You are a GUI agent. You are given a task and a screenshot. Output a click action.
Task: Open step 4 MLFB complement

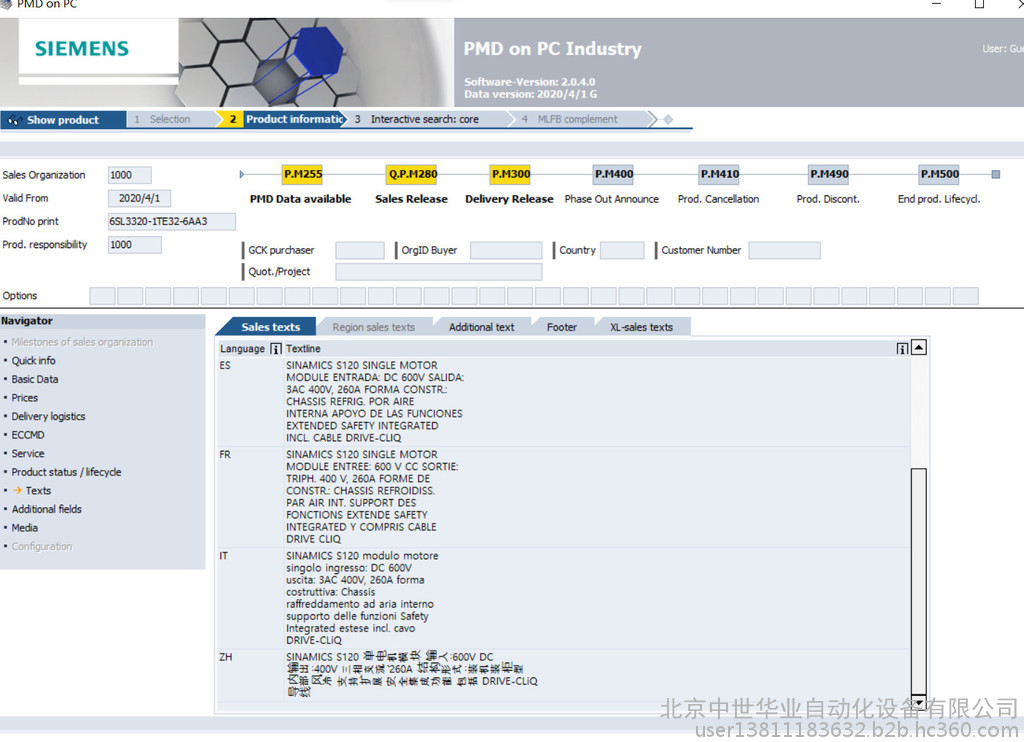[577, 120]
